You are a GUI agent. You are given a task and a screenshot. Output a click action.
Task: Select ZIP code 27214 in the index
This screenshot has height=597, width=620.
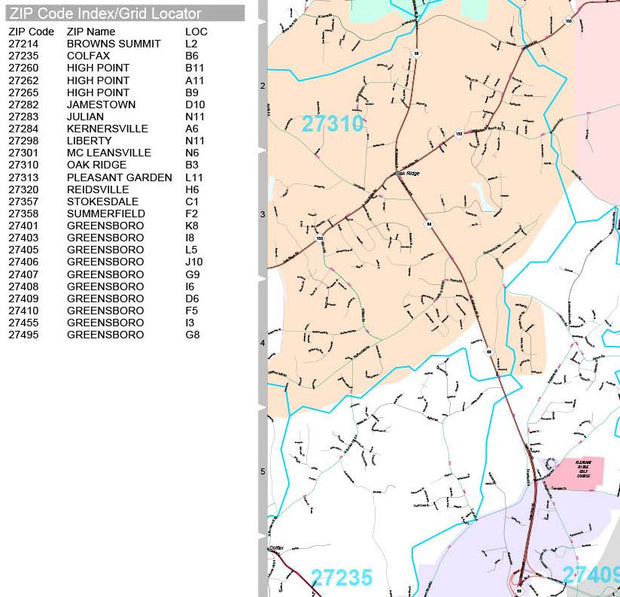coord(23,44)
